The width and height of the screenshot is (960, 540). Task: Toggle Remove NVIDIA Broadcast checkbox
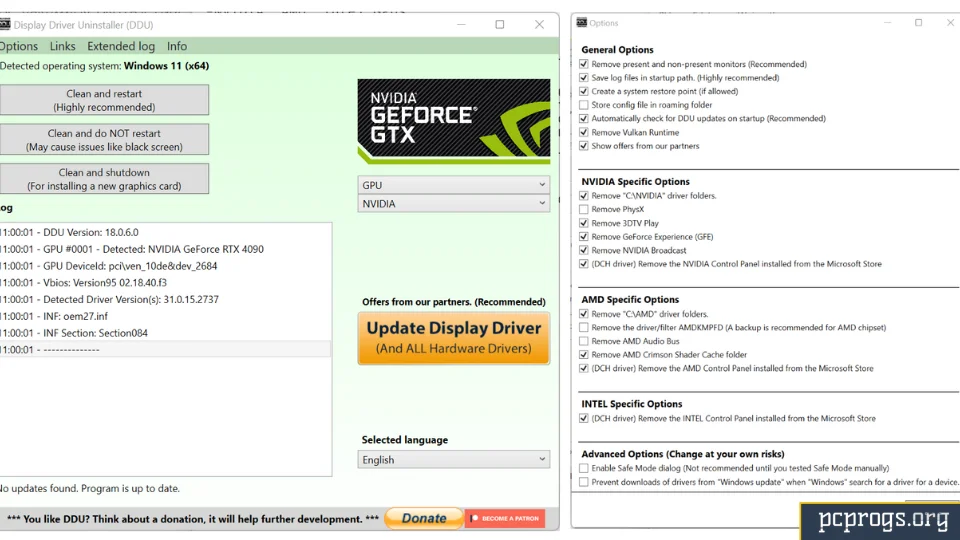(x=583, y=250)
